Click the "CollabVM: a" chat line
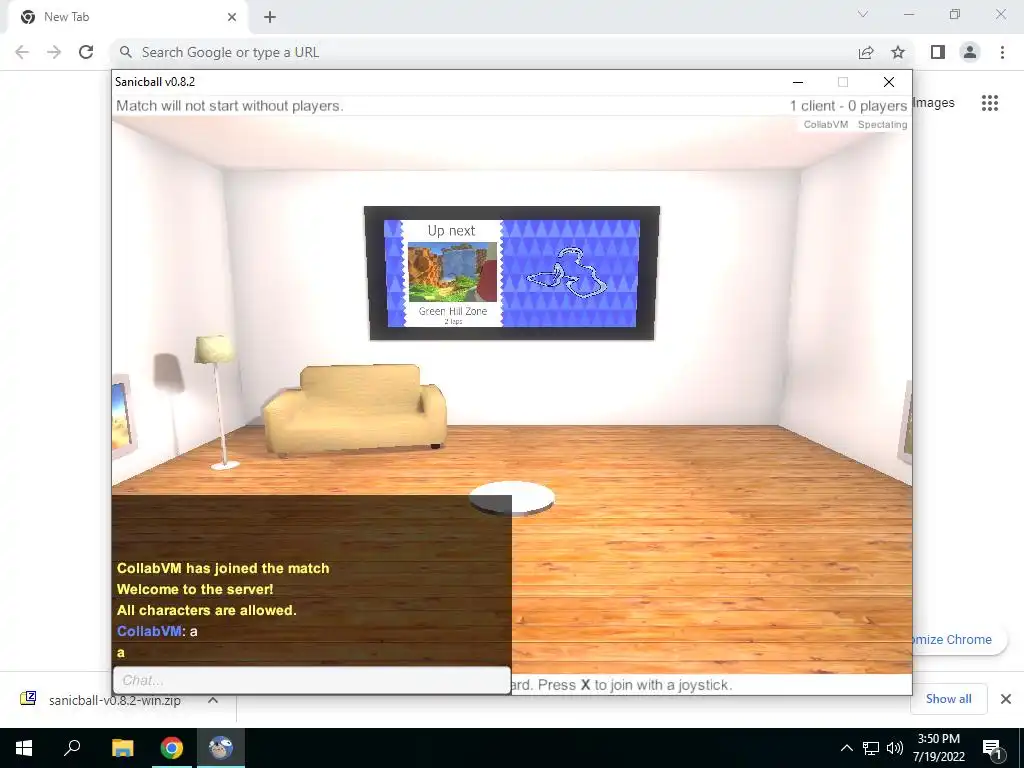Viewport: 1024px width, 768px height. click(157, 631)
